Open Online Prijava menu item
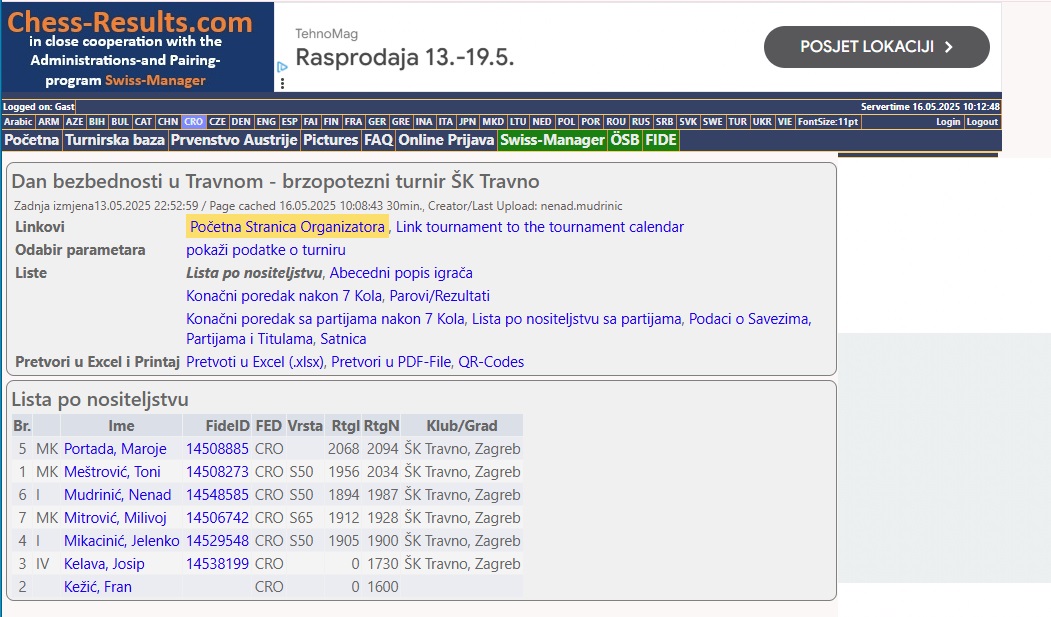This screenshot has width=1051, height=617. pos(446,140)
